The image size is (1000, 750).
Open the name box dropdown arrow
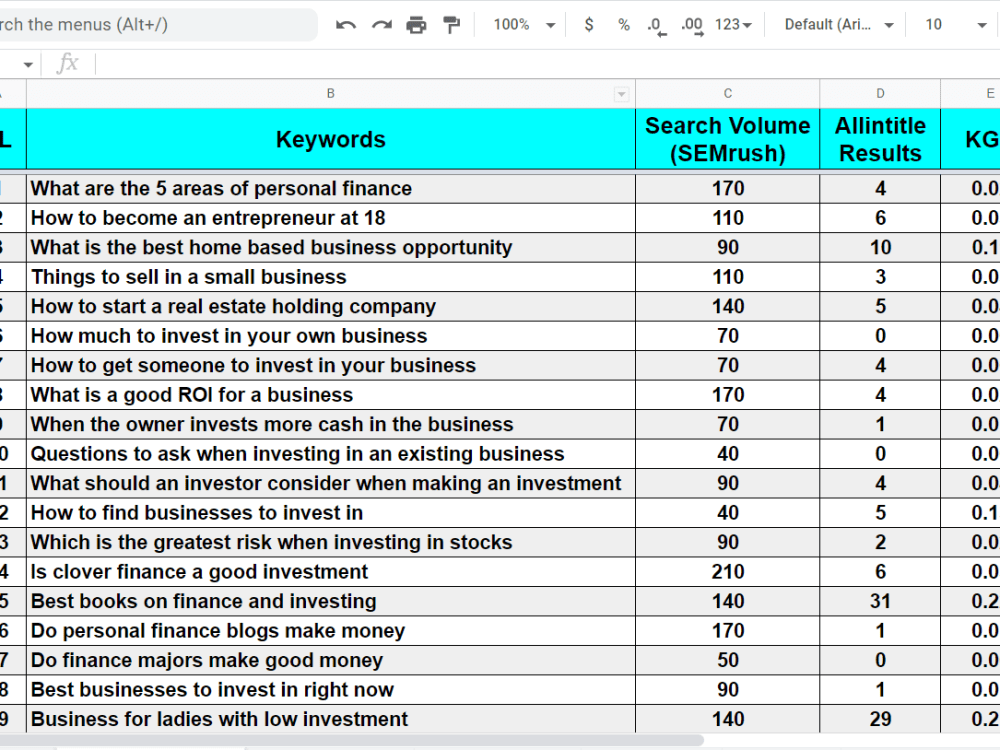(x=27, y=64)
